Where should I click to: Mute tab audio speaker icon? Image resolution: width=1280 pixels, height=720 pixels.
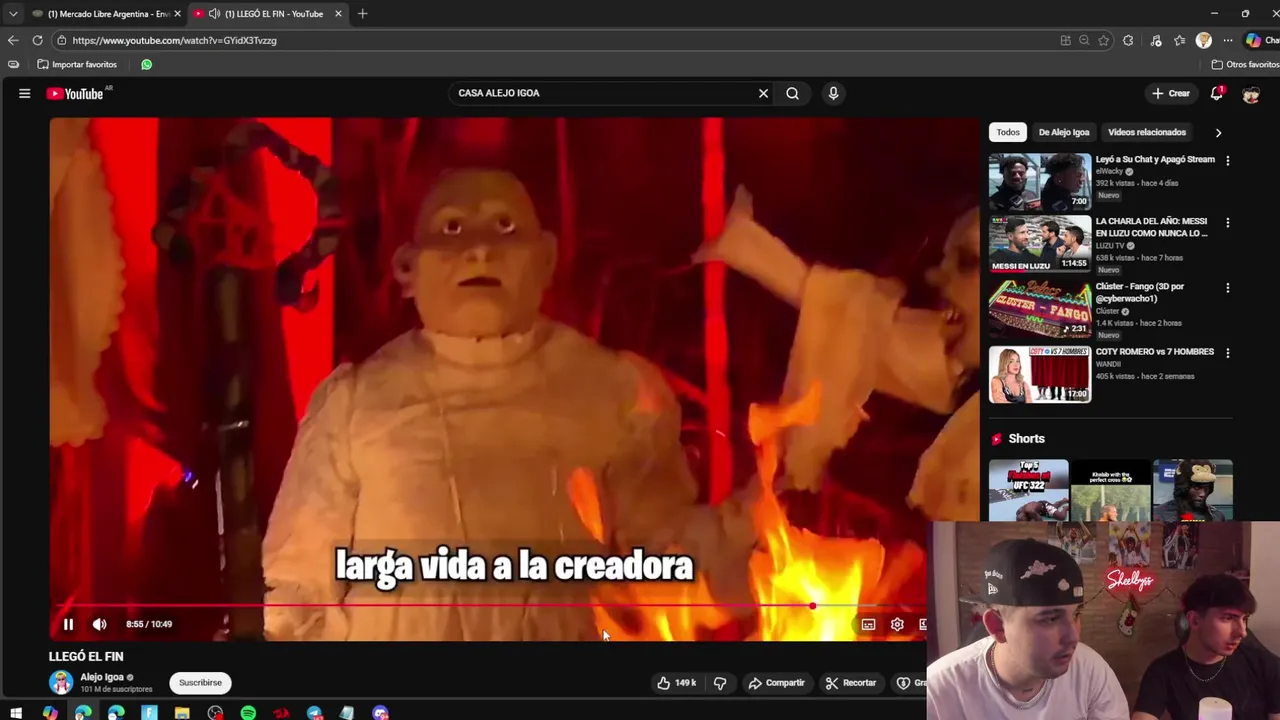tap(214, 14)
